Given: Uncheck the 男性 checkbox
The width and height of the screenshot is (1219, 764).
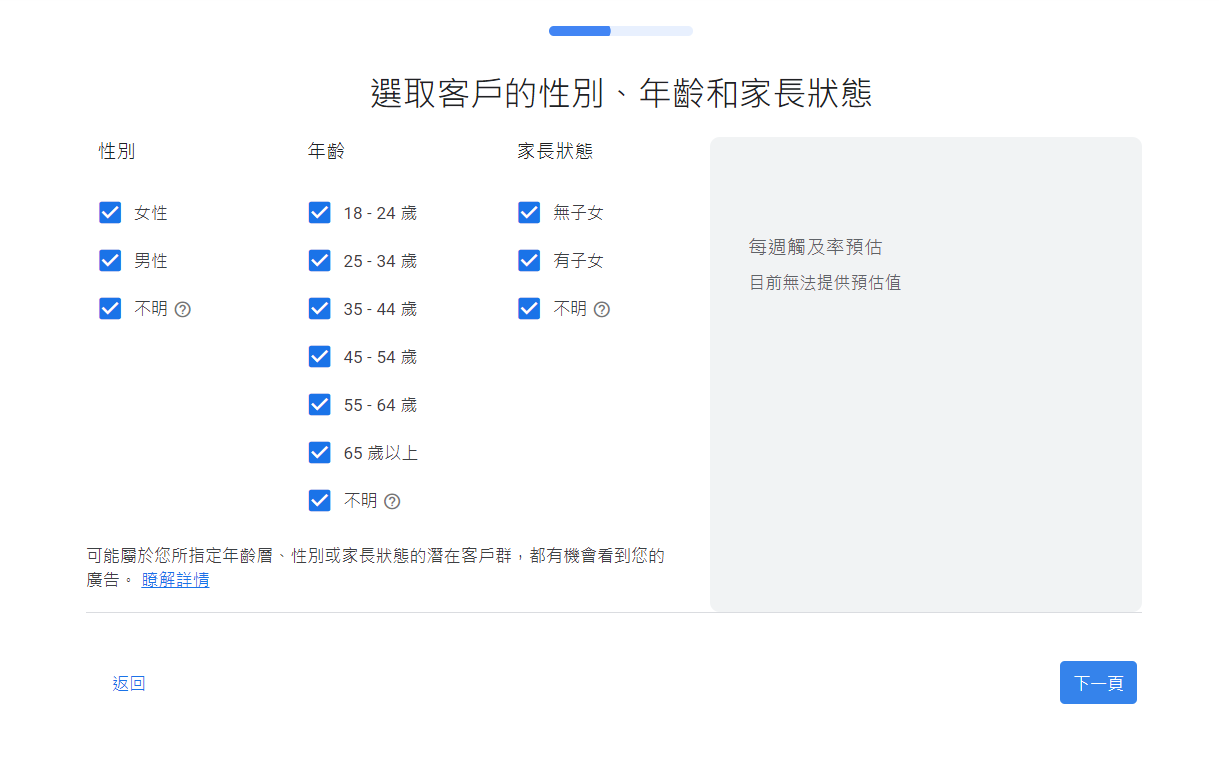Looking at the screenshot, I should (x=110, y=261).
